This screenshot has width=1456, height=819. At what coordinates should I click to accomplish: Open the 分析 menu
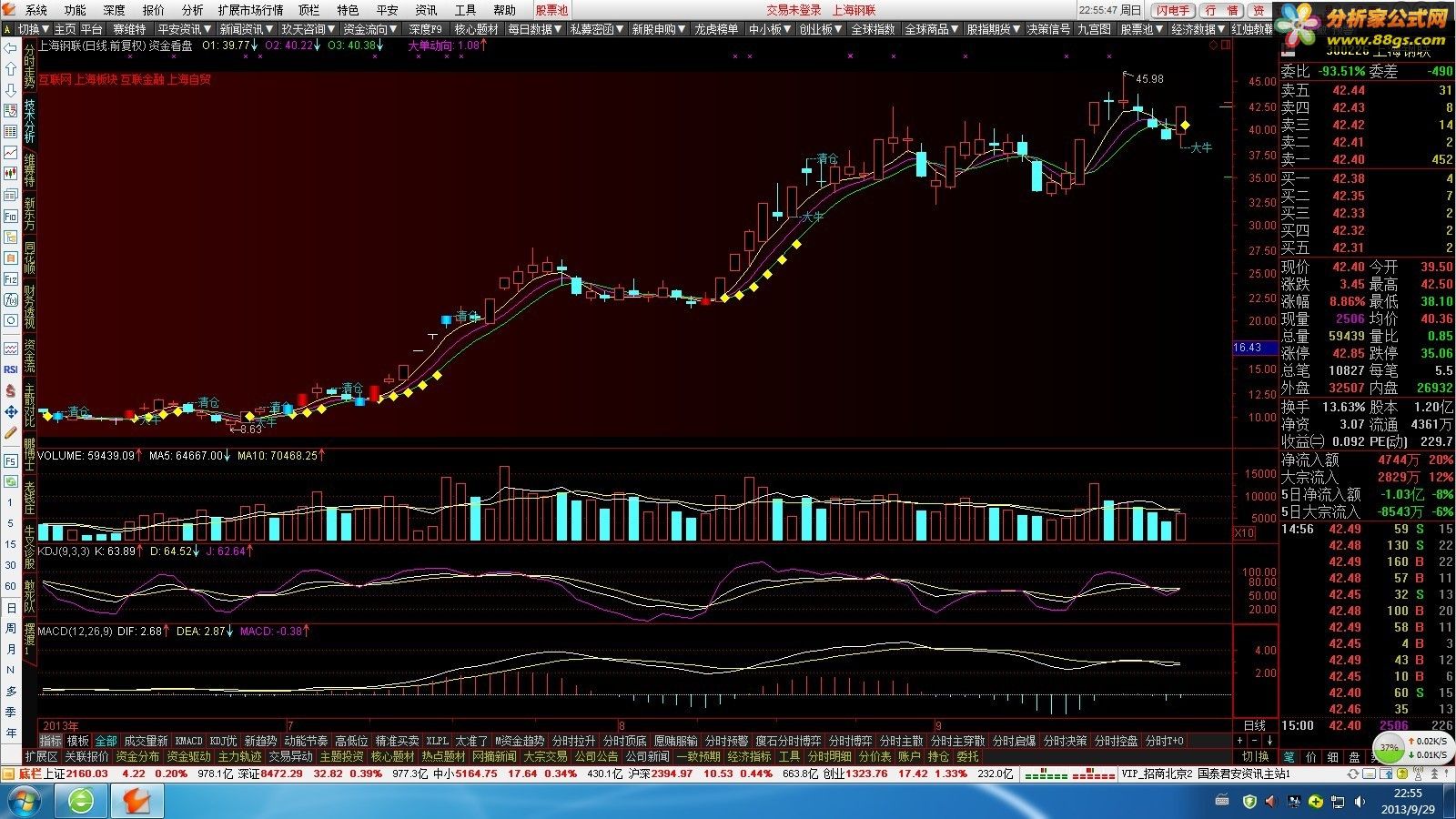point(192,10)
